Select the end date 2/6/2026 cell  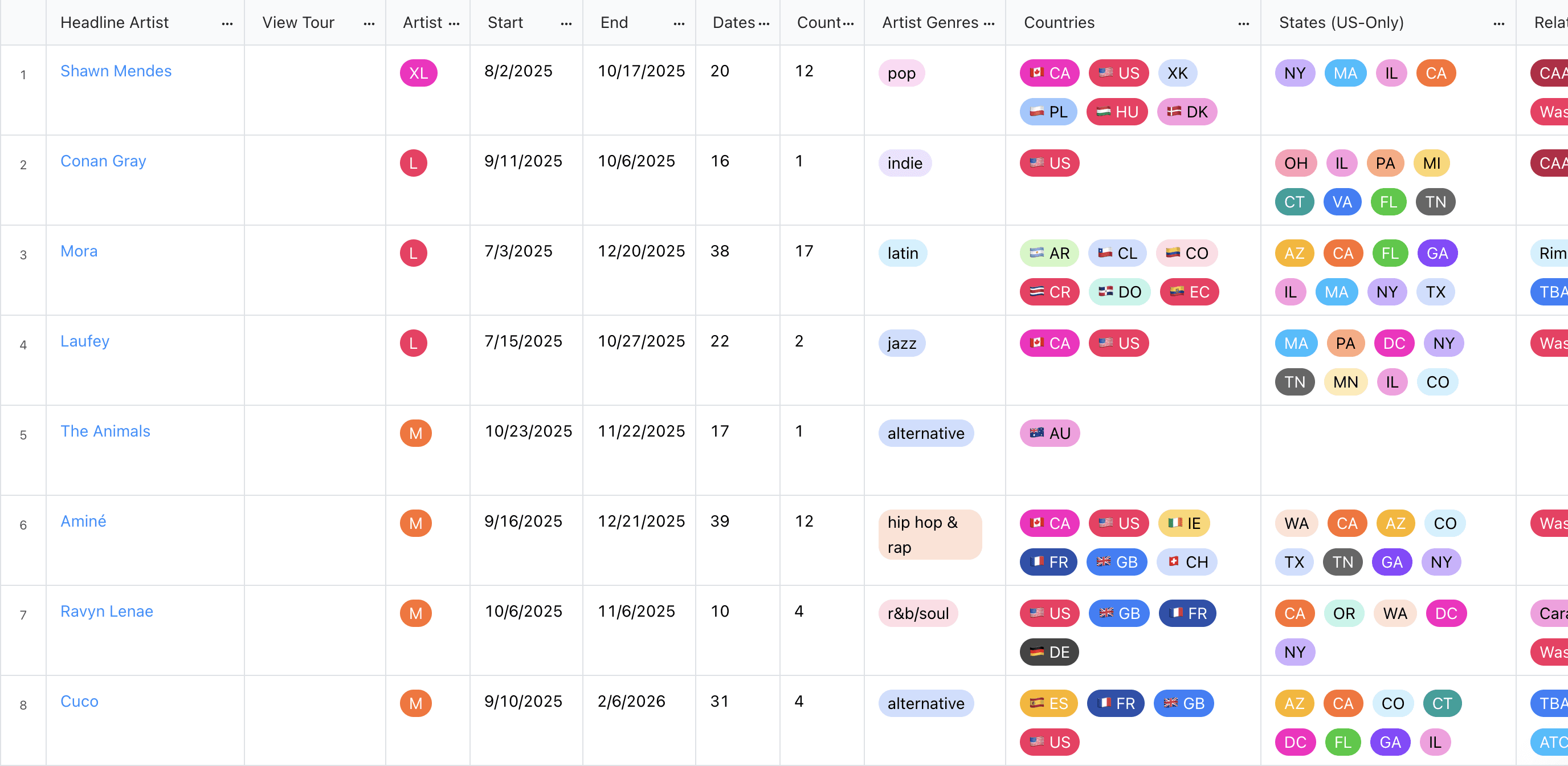click(639, 721)
